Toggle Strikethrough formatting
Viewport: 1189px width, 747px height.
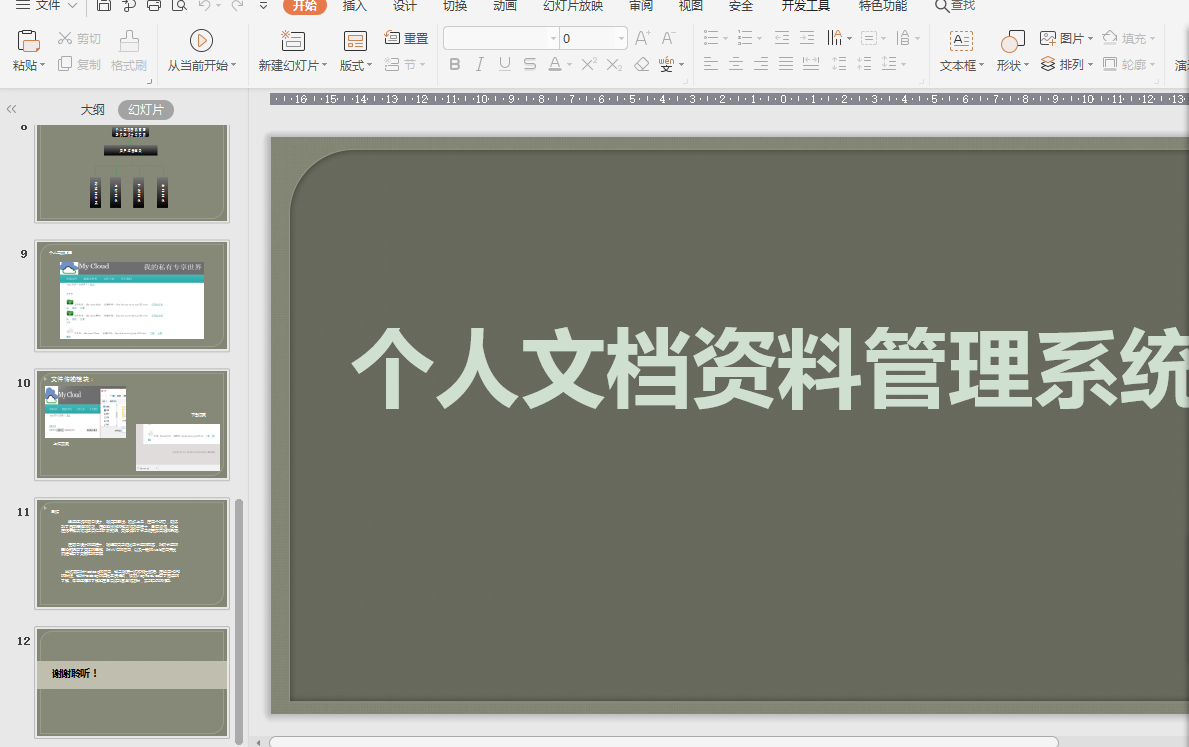[529, 64]
